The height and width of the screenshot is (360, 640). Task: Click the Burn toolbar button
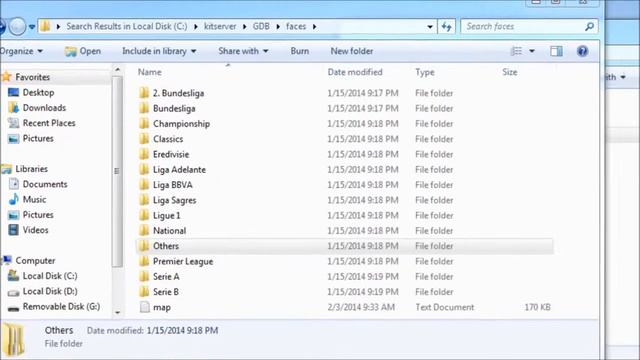300,51
